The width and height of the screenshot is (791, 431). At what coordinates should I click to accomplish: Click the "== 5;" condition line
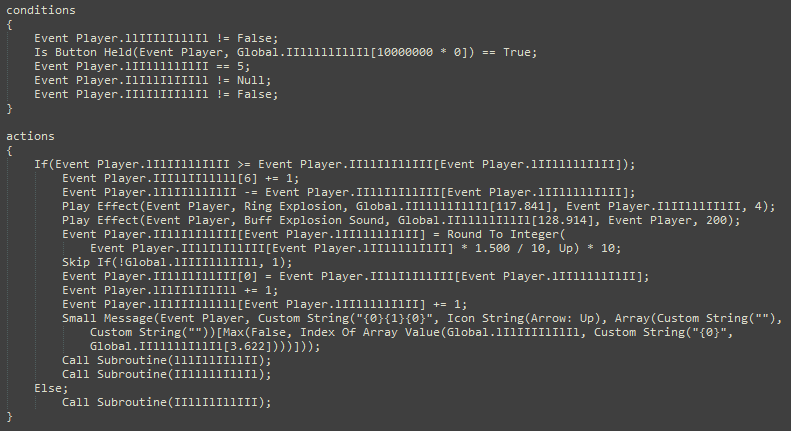[x=142, y=67]
